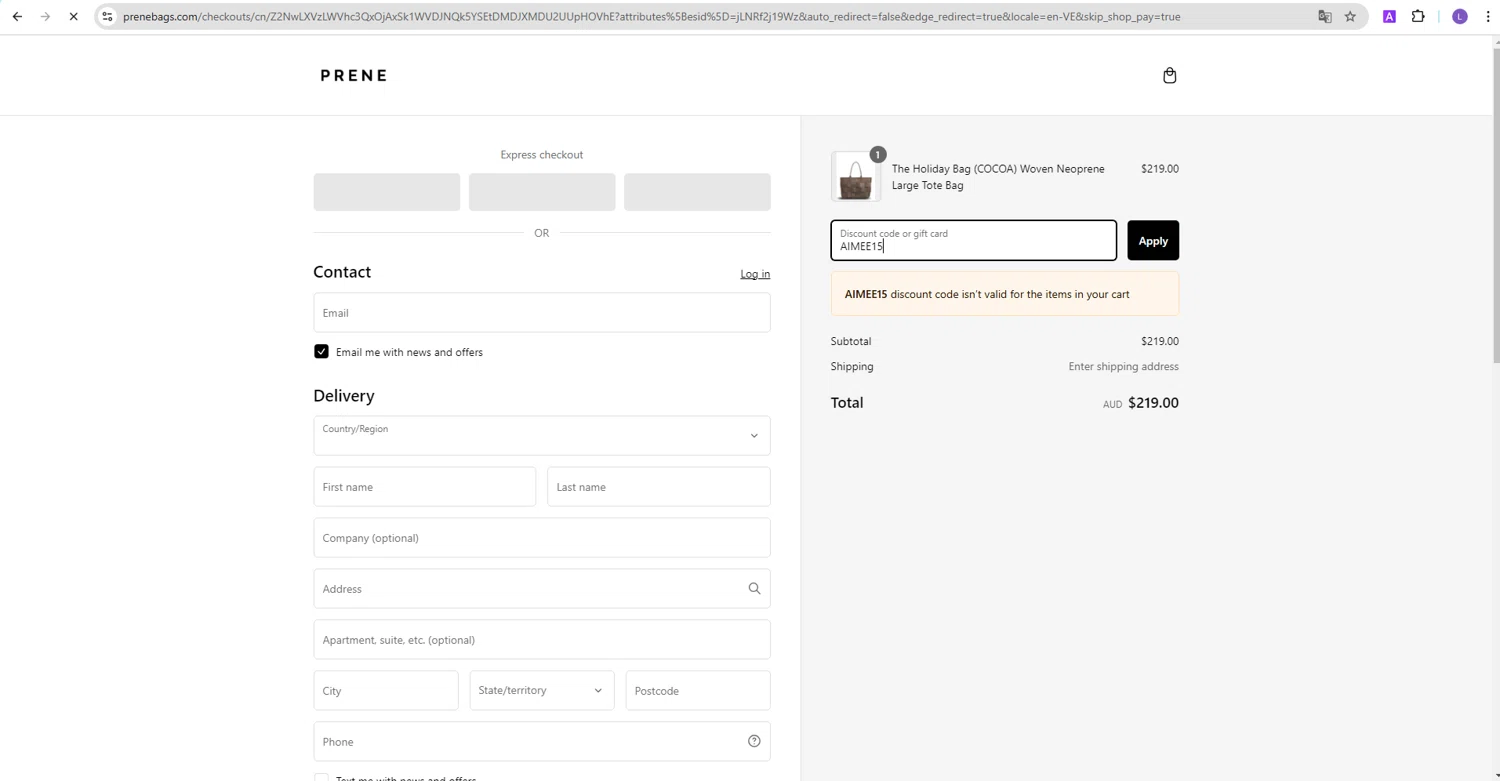
Task: Uncheck Email me with news and offers
Action: pos(321,352)
